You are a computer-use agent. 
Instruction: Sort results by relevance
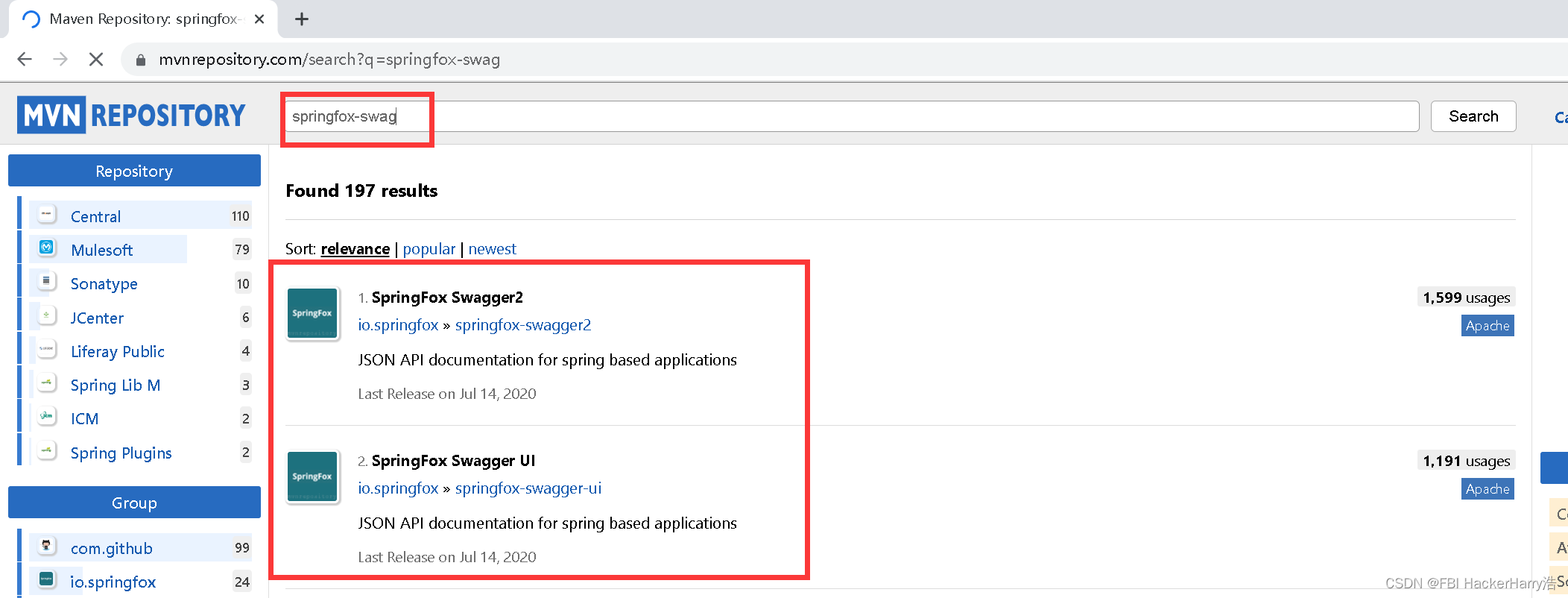pyautogui.click(x=355, y=249)
